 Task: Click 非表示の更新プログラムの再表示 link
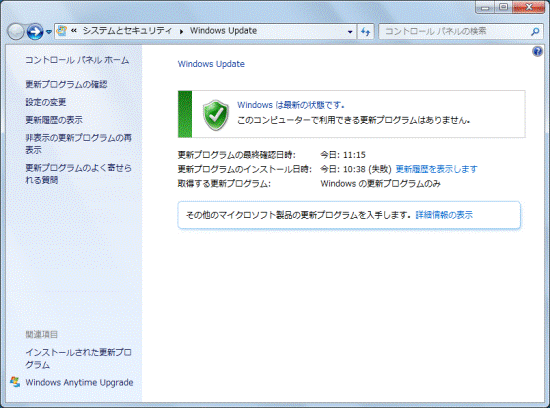(79, 144)
